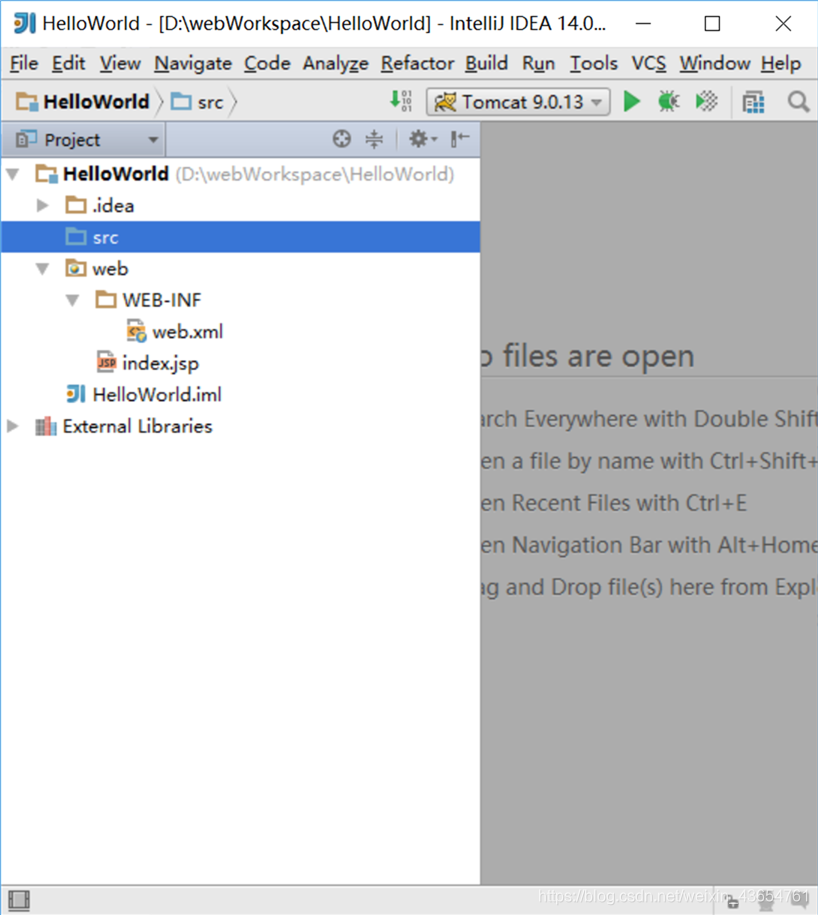
Task: Run the Tomcat 9.0.13 configuration
Action: coord(631,102)
